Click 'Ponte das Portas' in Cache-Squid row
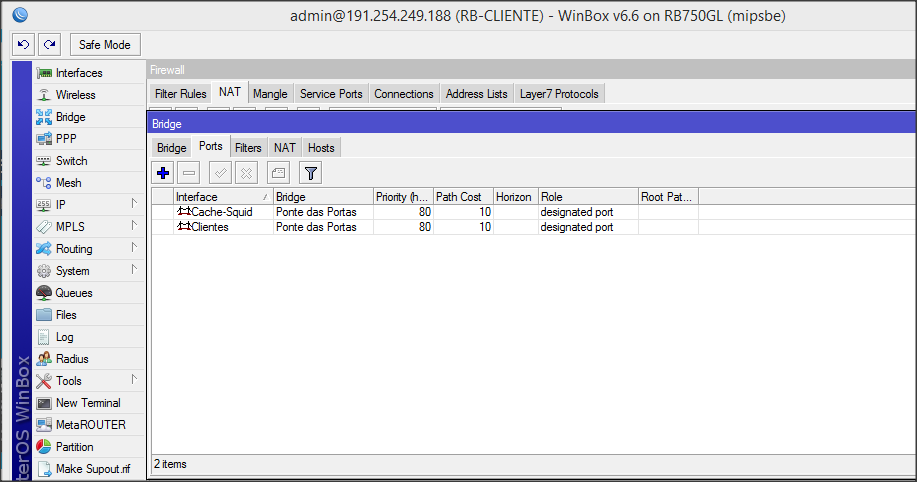 point(316,212)
